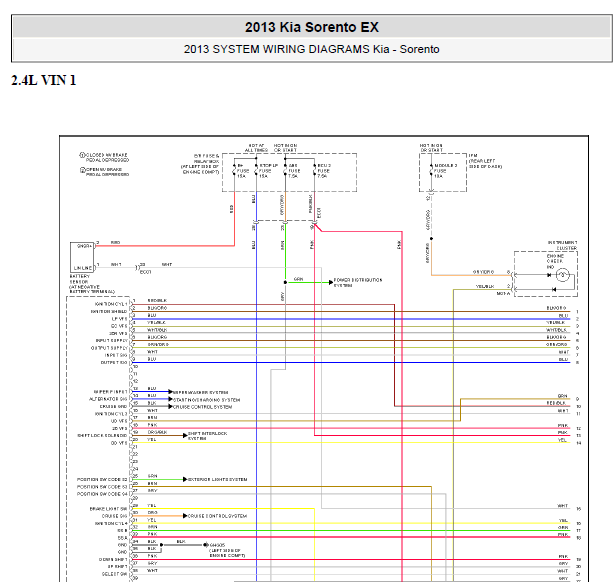Click the 'SNSR+' terminal on battery sensor
Viewport: 613px width, 582px height.
84,246
